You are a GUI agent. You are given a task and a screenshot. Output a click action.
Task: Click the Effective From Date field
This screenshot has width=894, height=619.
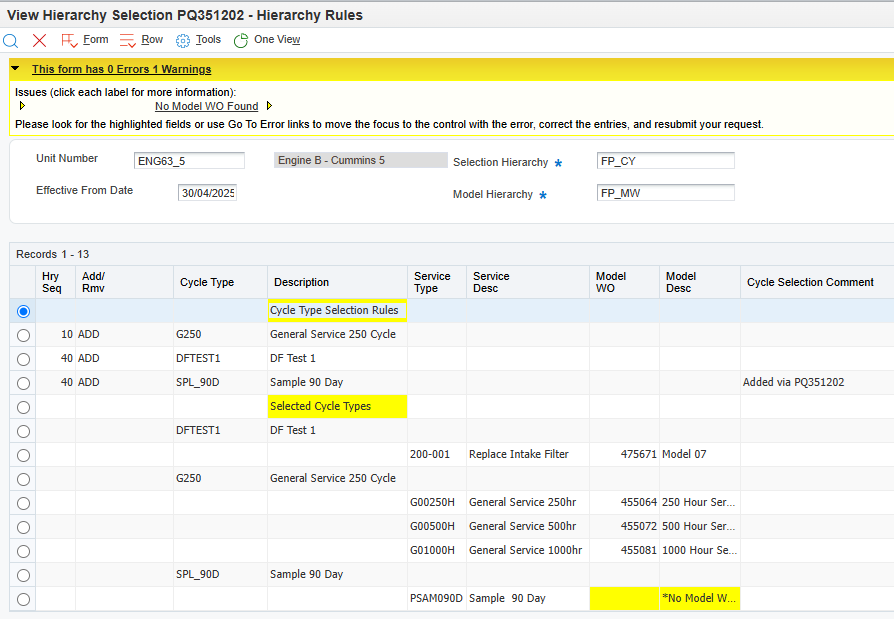207,193
